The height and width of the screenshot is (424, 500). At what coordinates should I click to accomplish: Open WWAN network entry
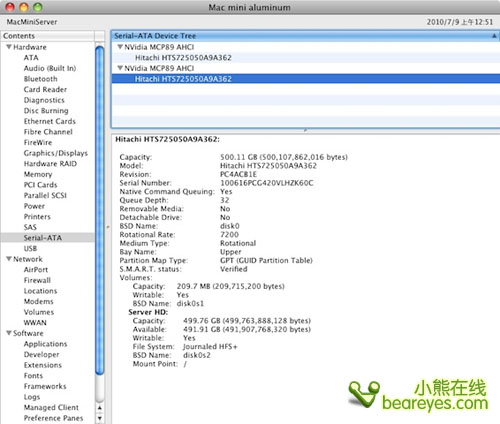point(35,323)
